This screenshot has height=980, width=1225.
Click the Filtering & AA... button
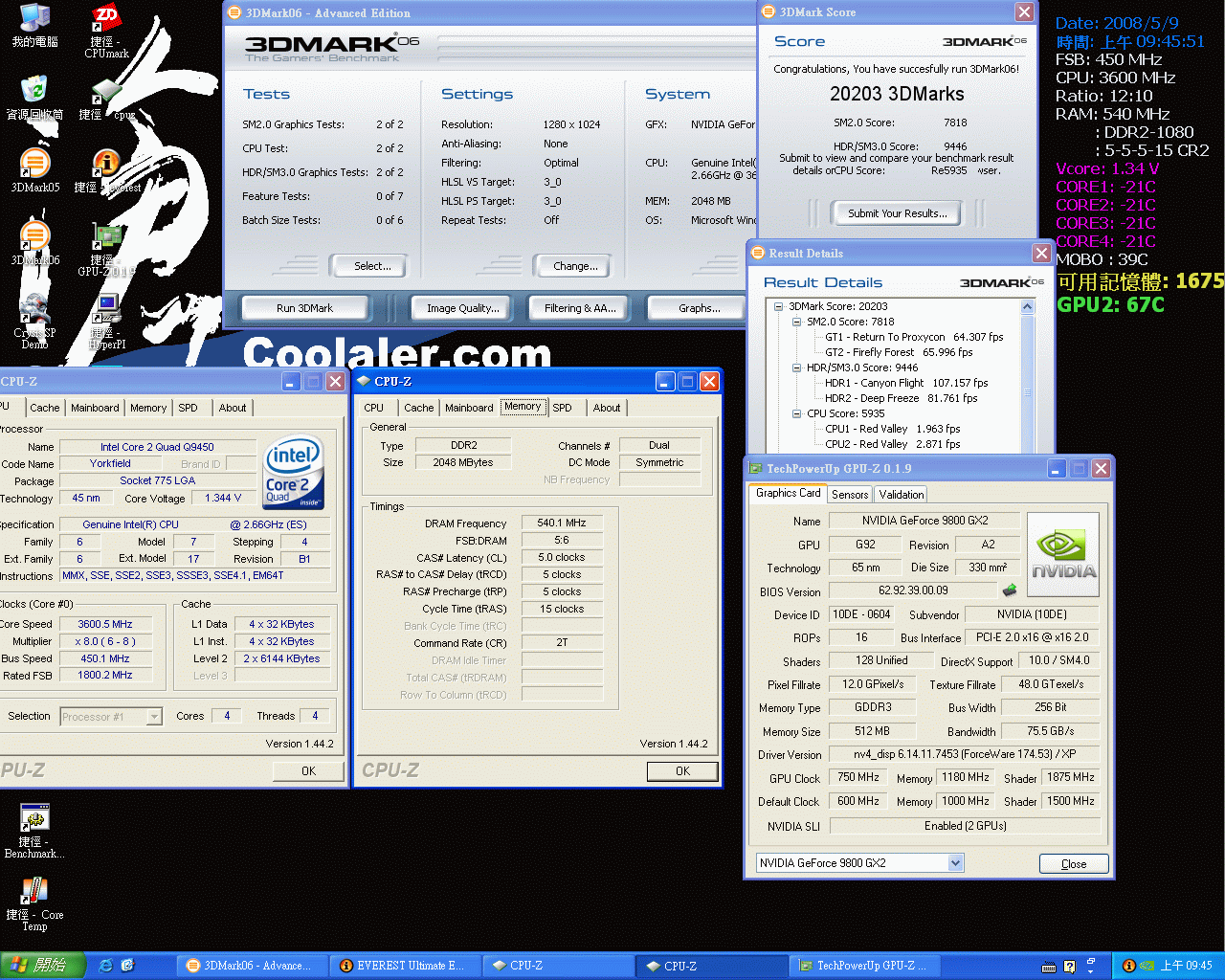click(x=580, y=308)
